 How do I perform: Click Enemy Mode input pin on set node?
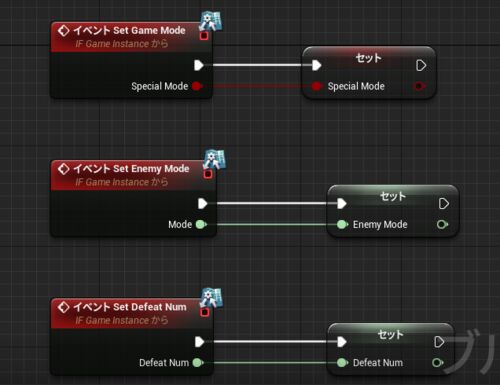tap(342, 224)
